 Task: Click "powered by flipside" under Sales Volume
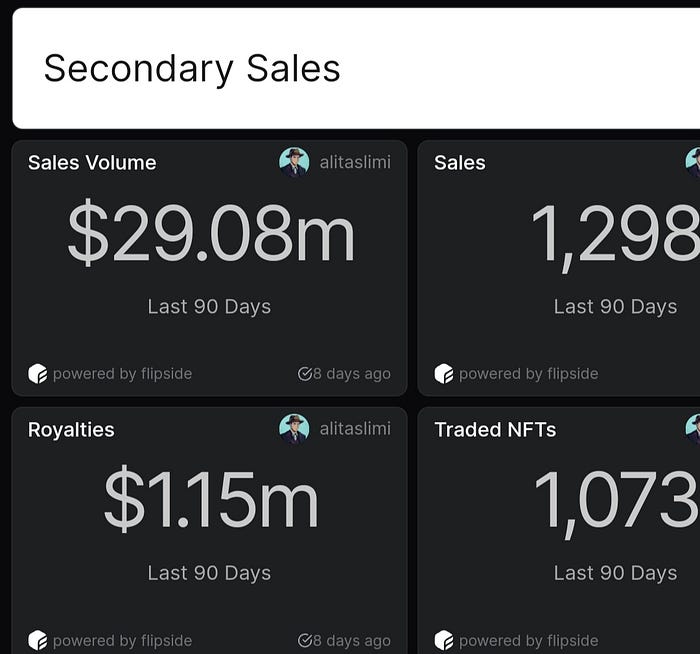(122, 374)
